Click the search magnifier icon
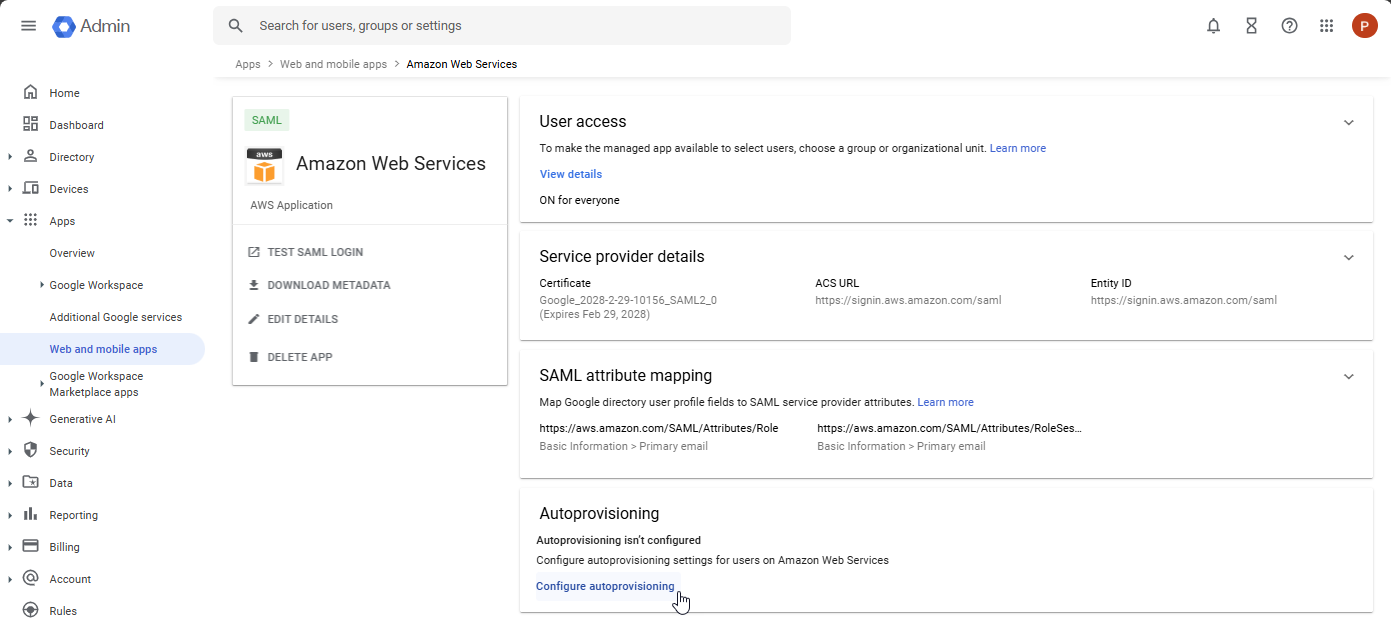The image size is (1391, 623). pyautogui.click(x=236, y=26)
